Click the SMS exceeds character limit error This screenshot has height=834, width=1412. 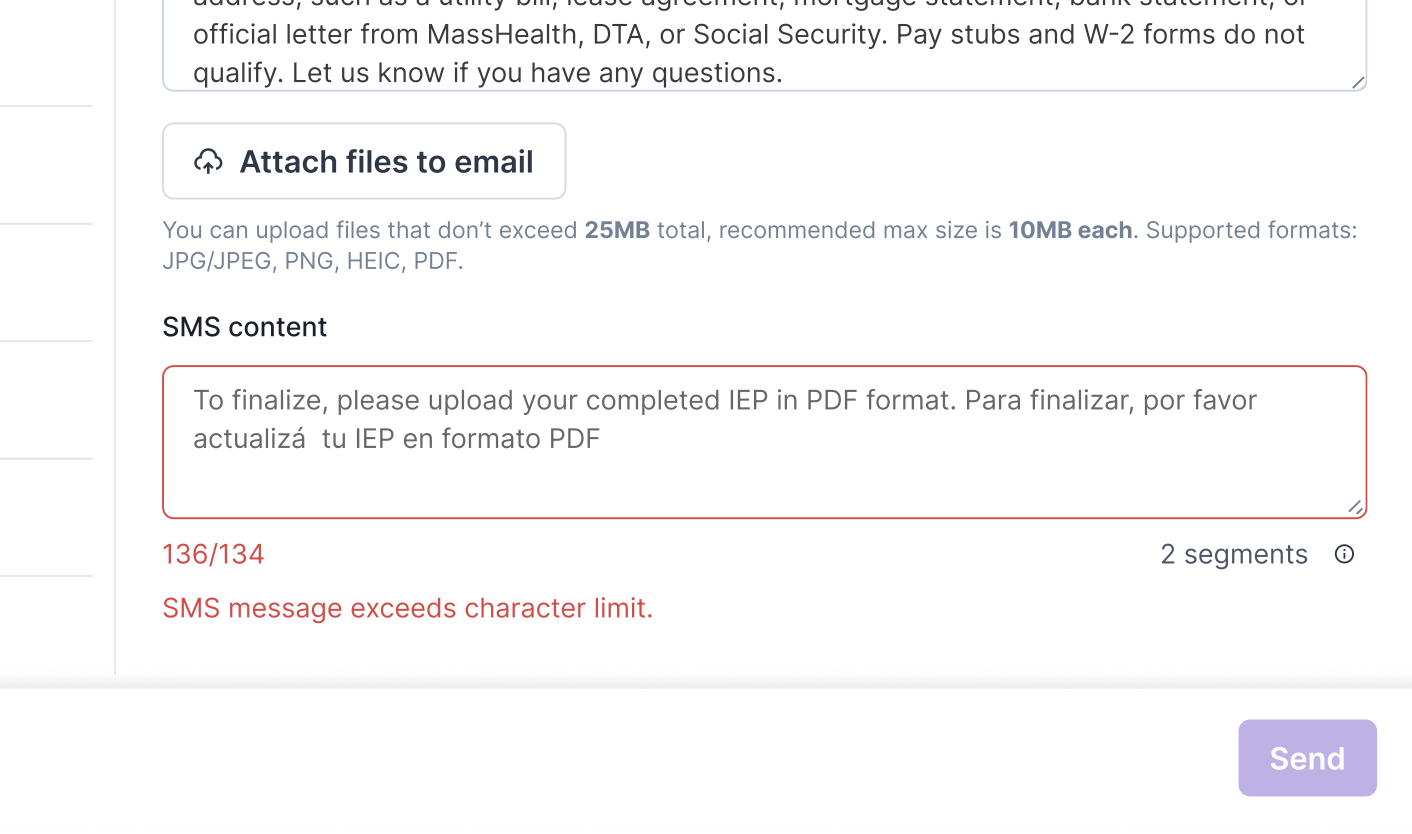(x=407, y=608)
